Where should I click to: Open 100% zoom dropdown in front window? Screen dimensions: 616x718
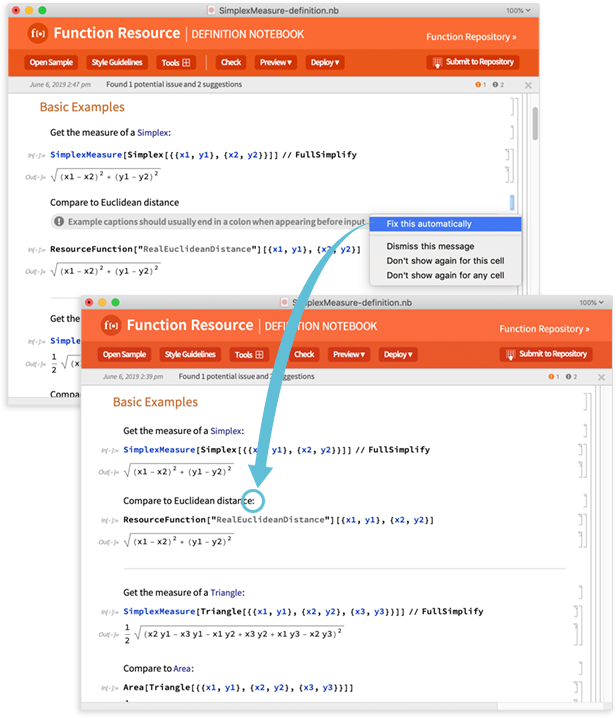[x=591, y=302]
